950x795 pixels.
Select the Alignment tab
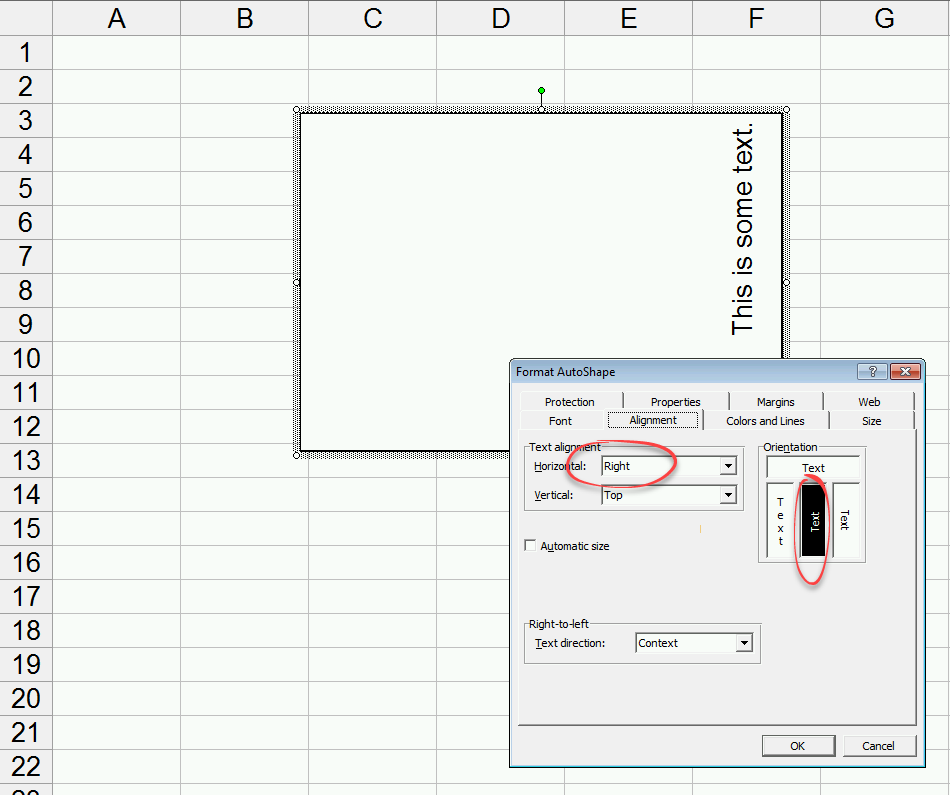click(653, 420)
